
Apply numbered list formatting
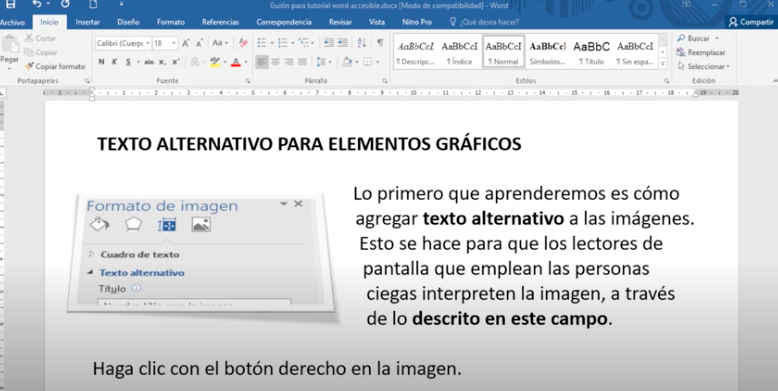tap(282, 43)
